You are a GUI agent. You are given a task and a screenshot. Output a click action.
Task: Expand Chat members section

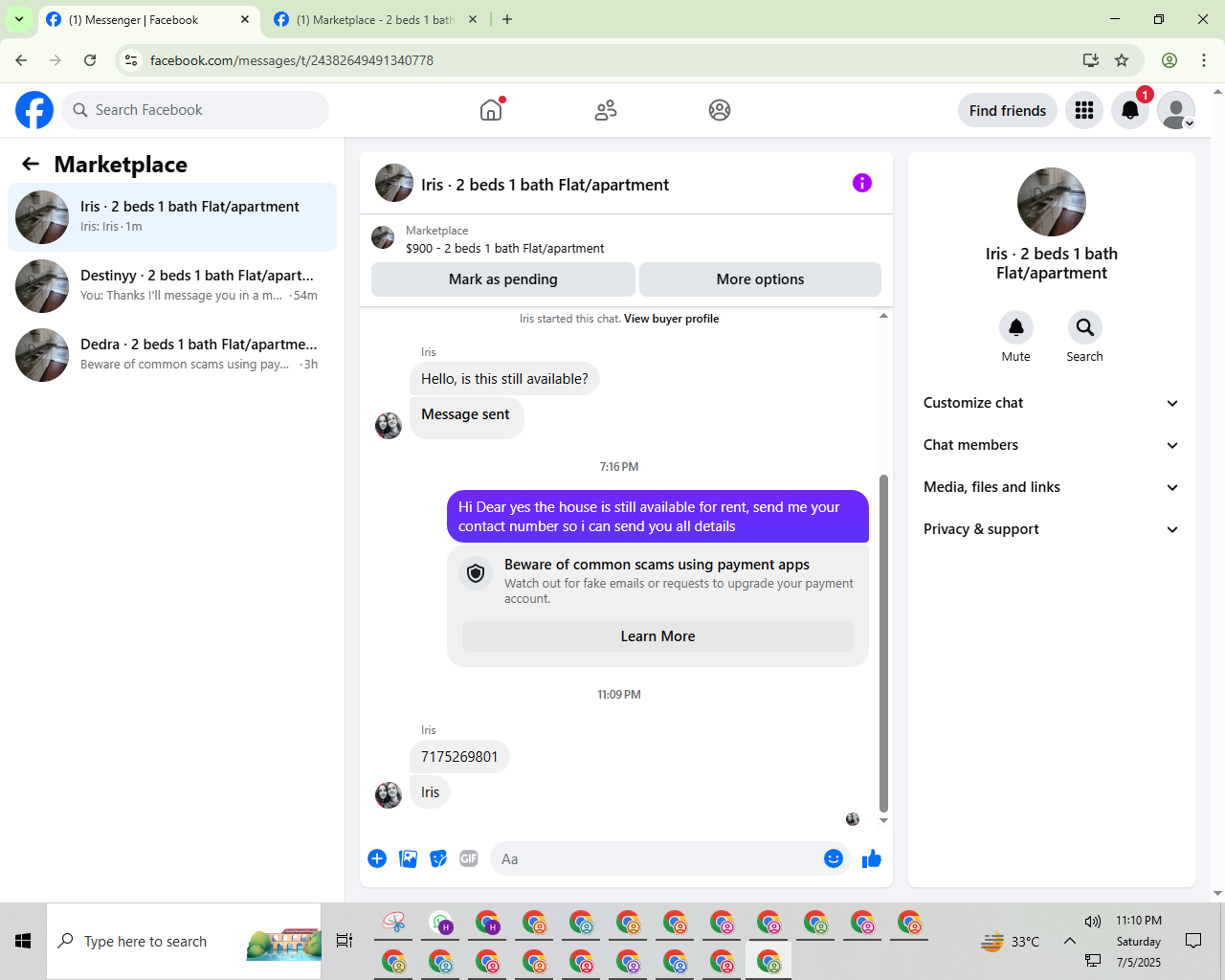[1051, 445]
